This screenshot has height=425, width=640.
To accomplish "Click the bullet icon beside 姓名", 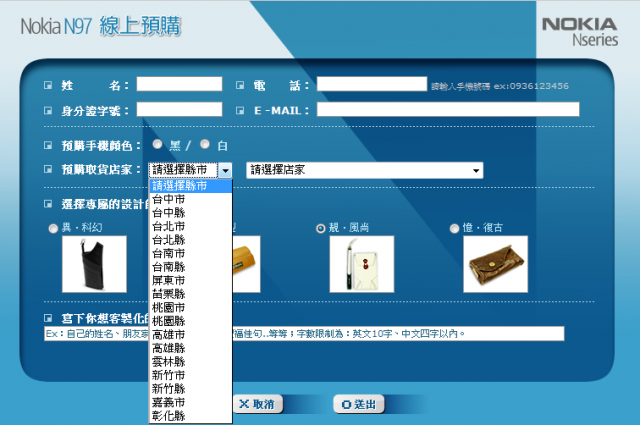I will [48, 85].
